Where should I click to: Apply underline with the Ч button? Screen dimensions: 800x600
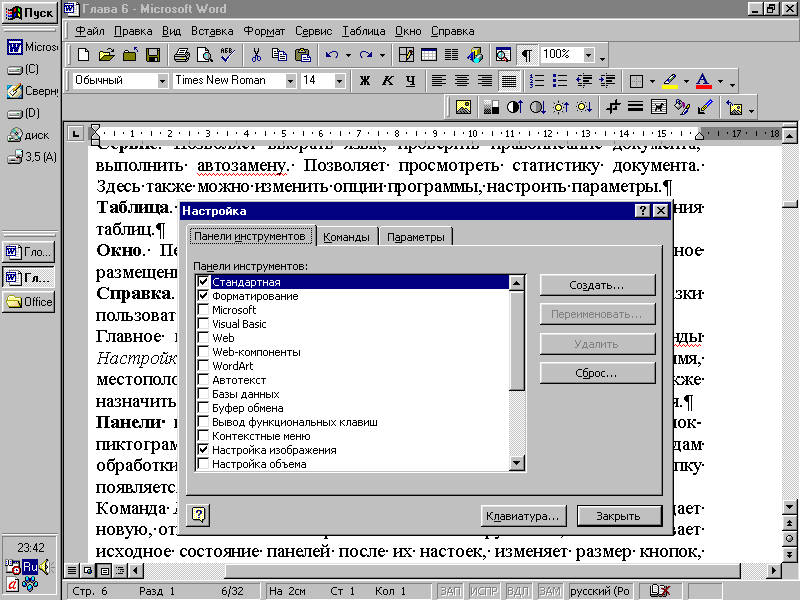point(411,81)
